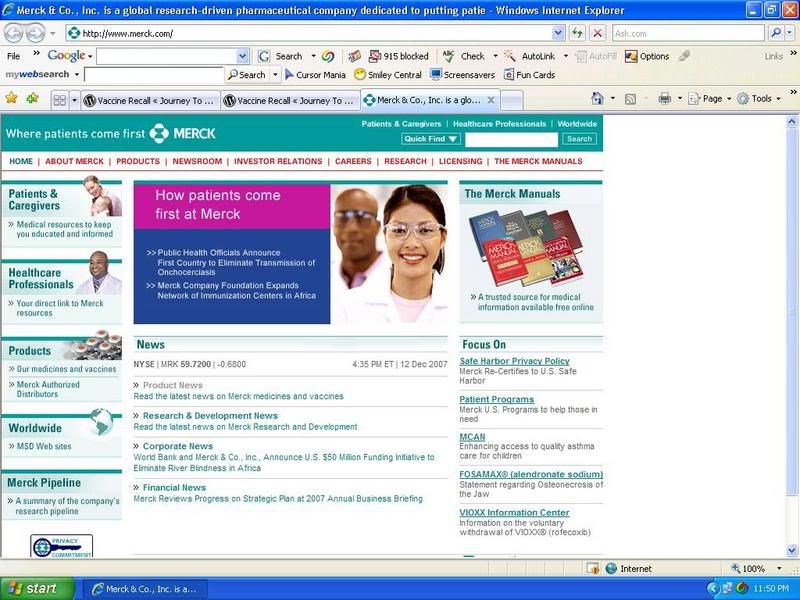Open the tab list dropdown arrow beside Quick Tabs
Image resolution: width=800 pixels, height=600 pixels.
[x=74, y=100]
